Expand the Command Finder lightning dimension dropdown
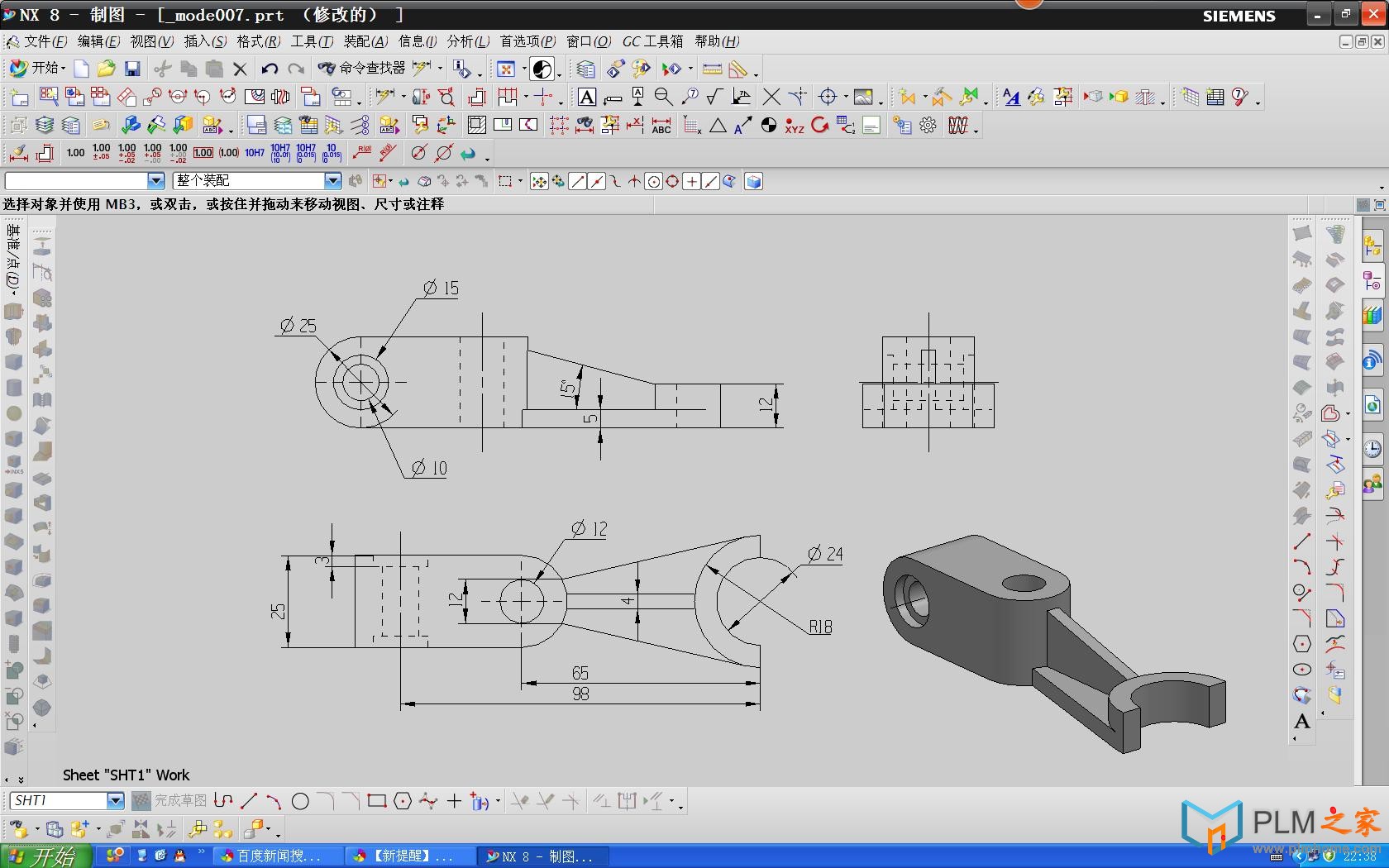The width and height of the screenshot is (1389, 868). (x=440, y=69)
